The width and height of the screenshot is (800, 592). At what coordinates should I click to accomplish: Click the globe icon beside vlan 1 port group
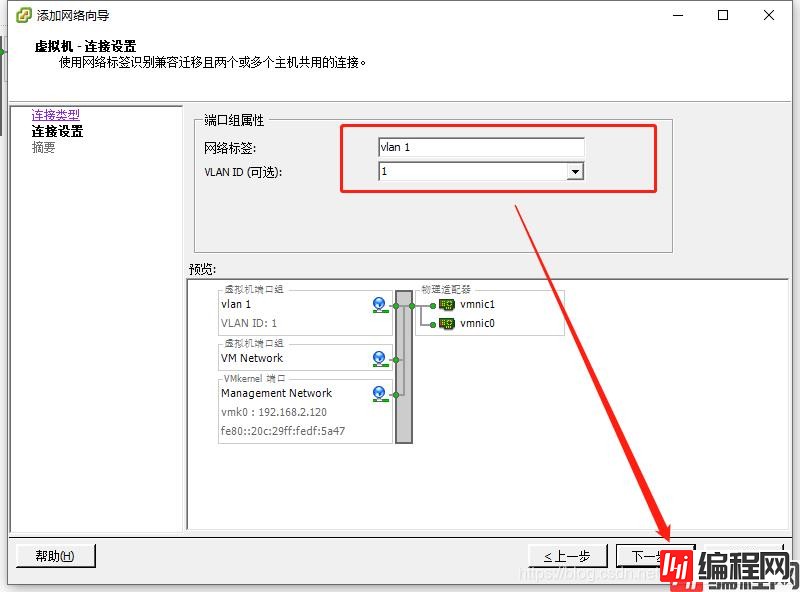pos(379,303)
